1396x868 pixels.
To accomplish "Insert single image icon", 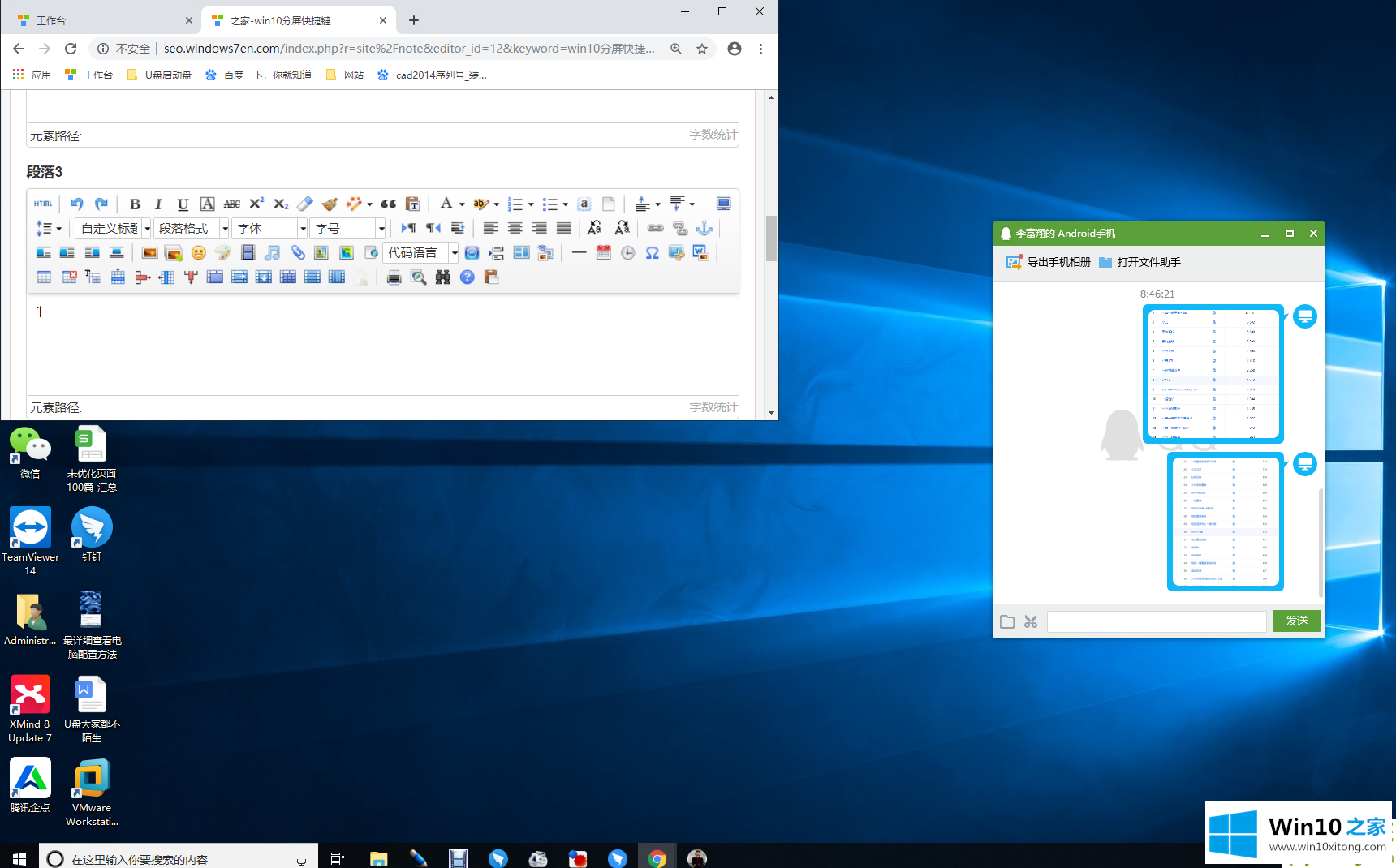I will coord(149,253).
